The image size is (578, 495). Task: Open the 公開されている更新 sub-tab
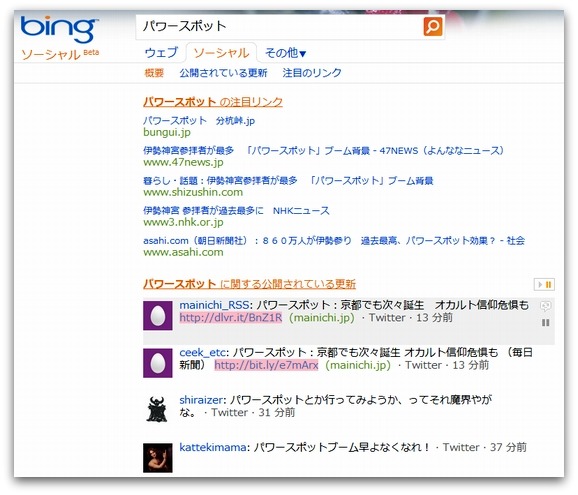(x=223, y=73)
